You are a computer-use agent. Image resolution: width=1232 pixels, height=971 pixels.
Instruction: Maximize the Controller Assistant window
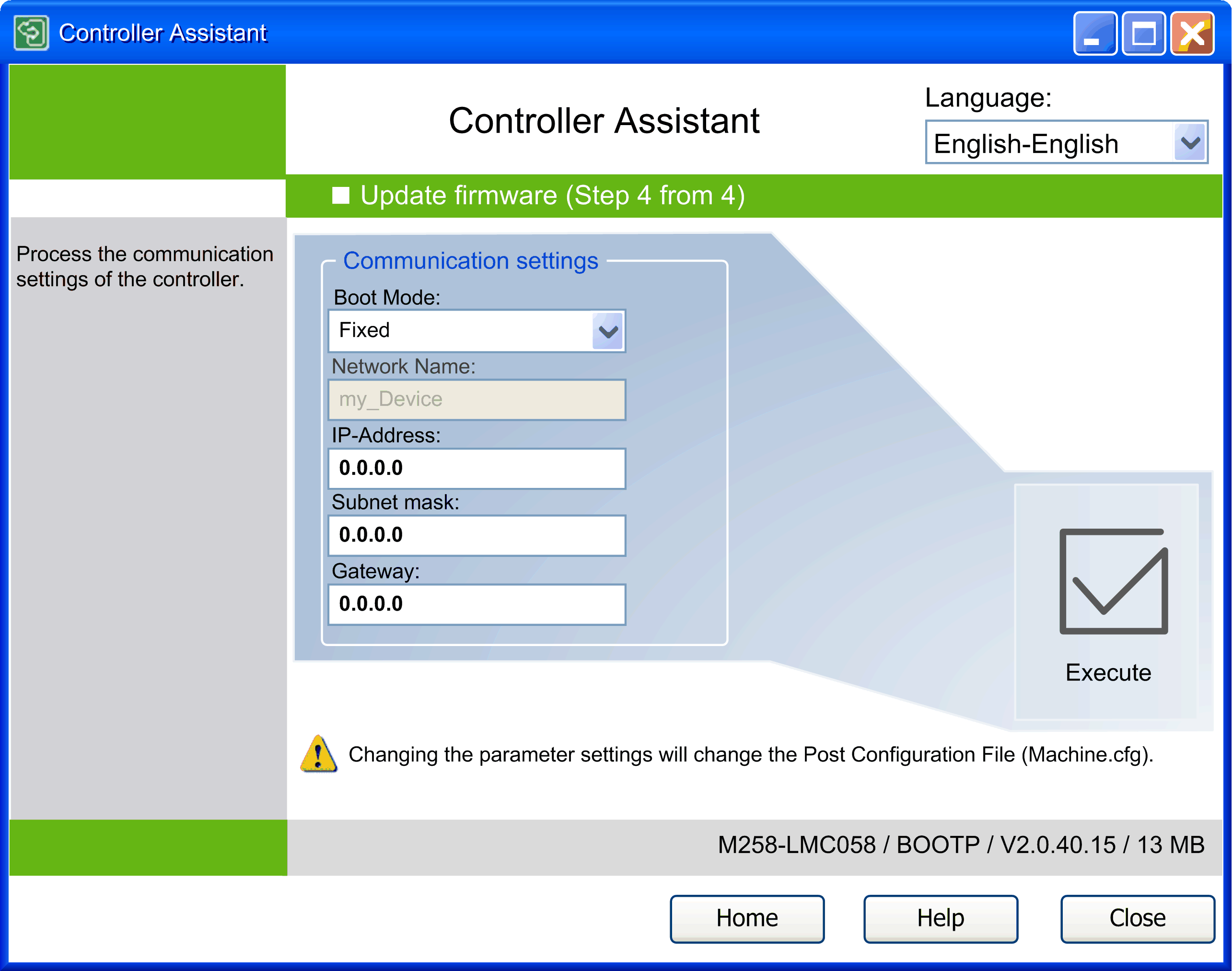(1143, 34)
